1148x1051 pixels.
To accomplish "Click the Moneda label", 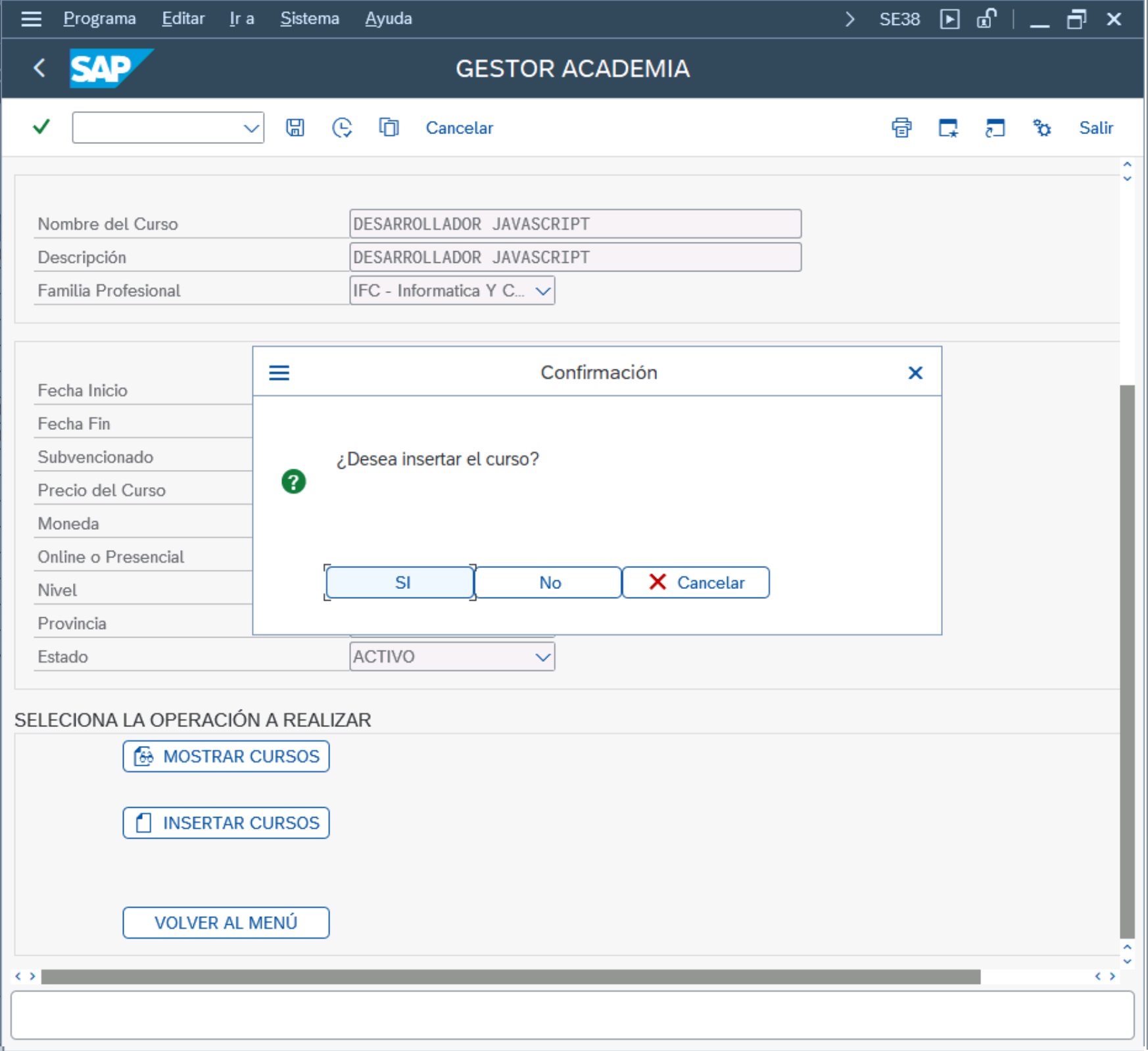I will pyautogui.click(x=68, y=524).
